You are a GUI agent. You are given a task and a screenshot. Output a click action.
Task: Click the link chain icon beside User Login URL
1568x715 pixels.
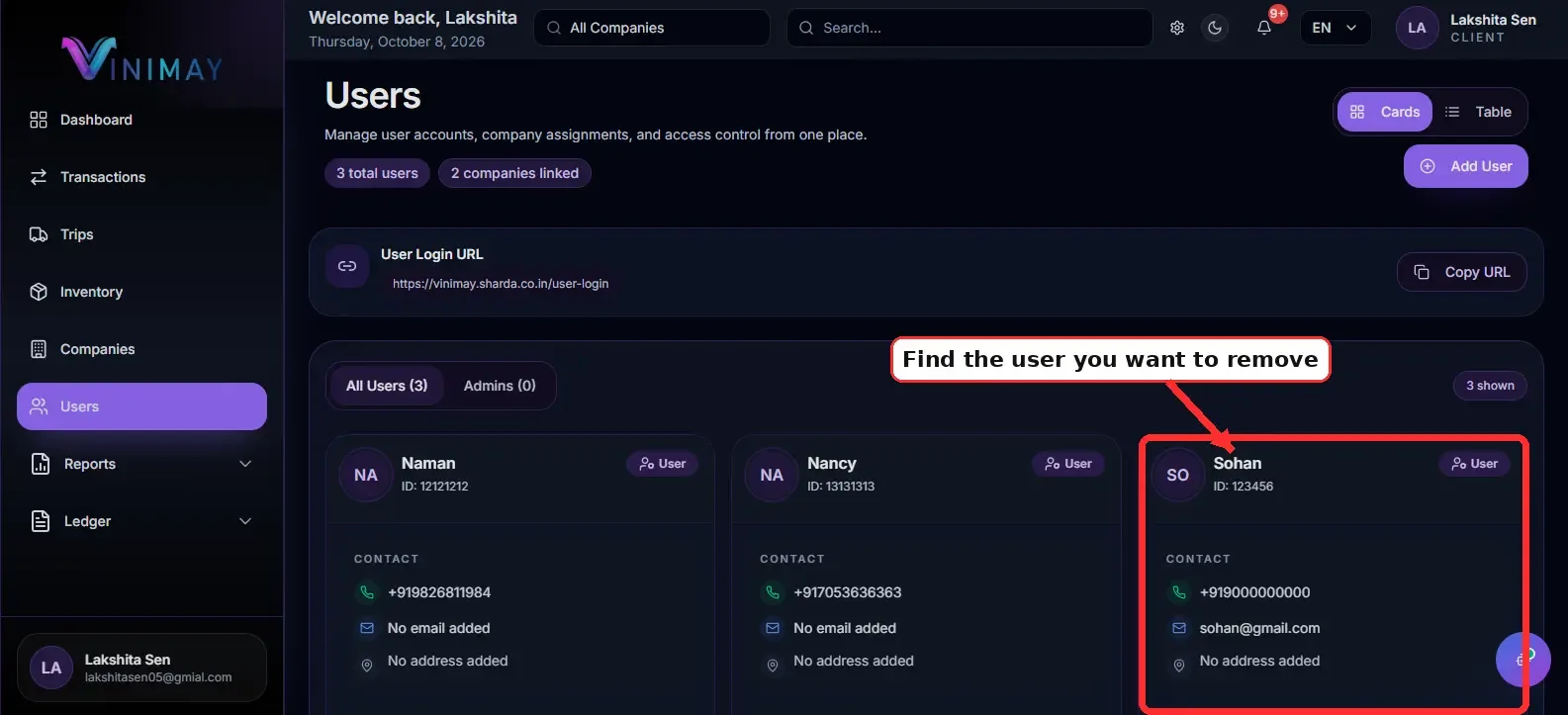[x=347, y=266]
